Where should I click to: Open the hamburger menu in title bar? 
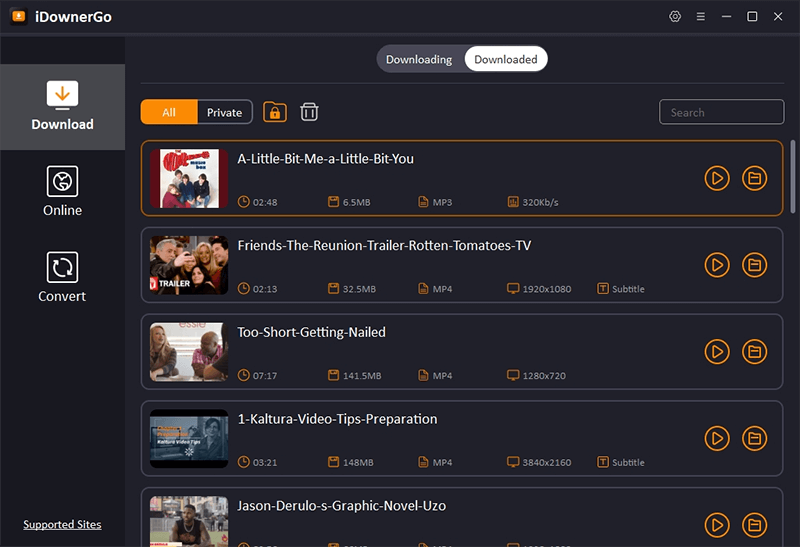tap(701, 17)
